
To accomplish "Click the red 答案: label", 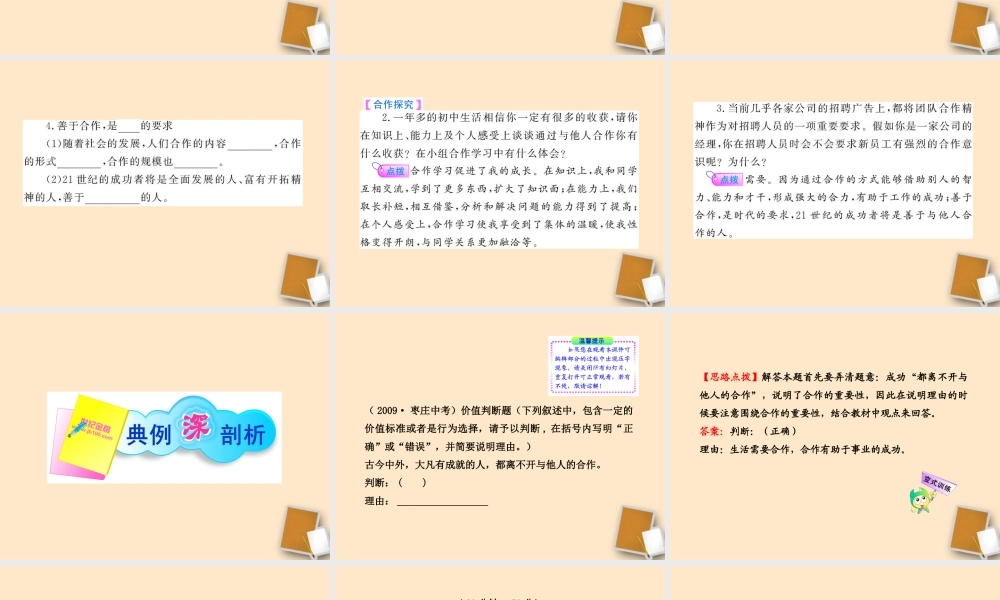I will [x=711, y=431].
